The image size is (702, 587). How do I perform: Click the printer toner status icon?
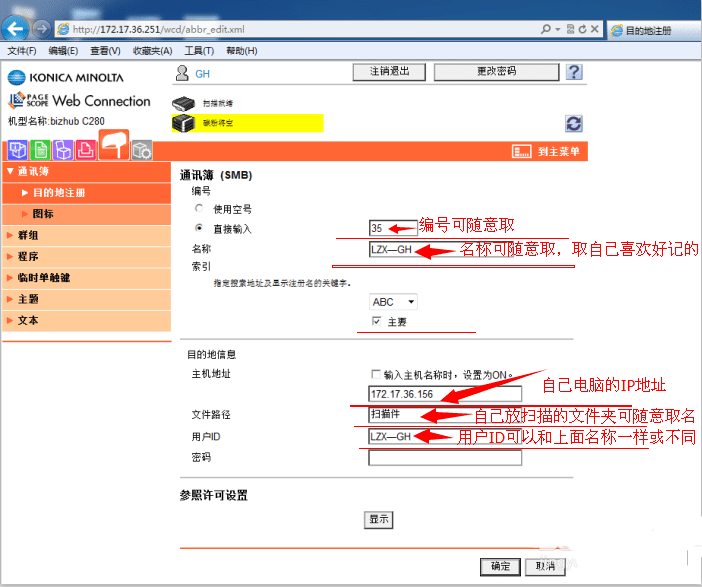(184, 123)
